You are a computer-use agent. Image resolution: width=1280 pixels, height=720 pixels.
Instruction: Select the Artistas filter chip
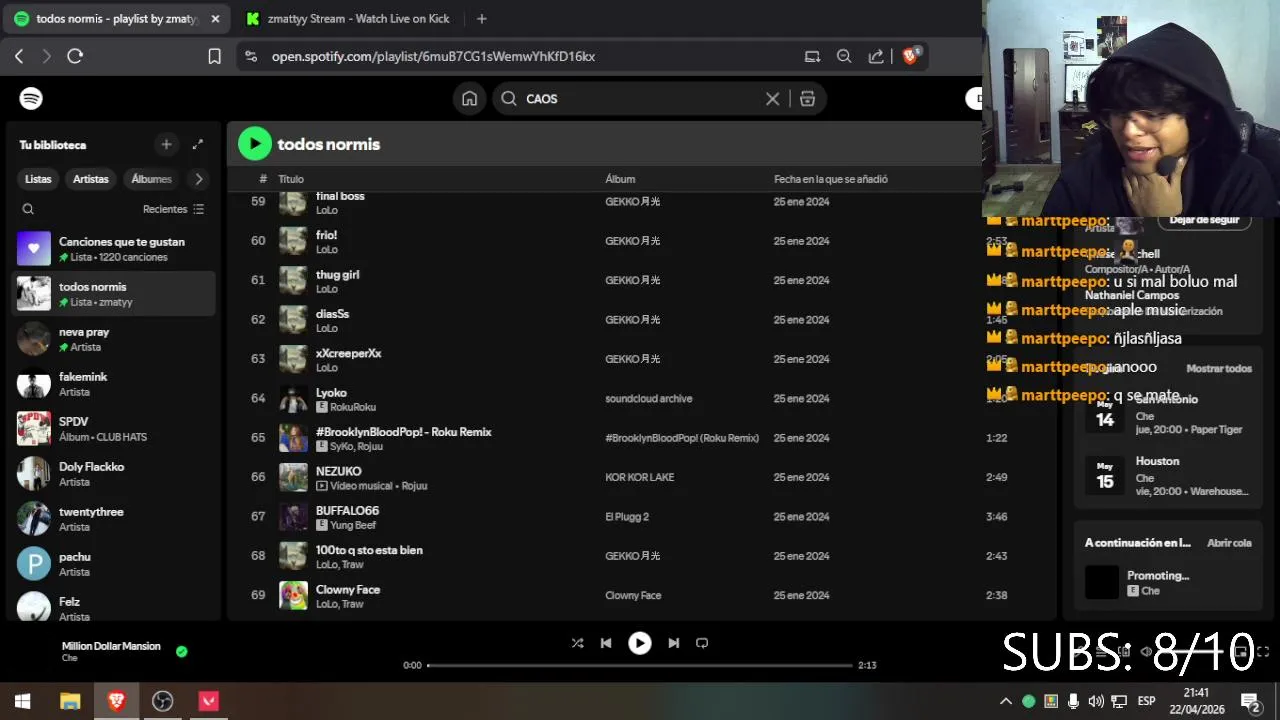(90, 179)
